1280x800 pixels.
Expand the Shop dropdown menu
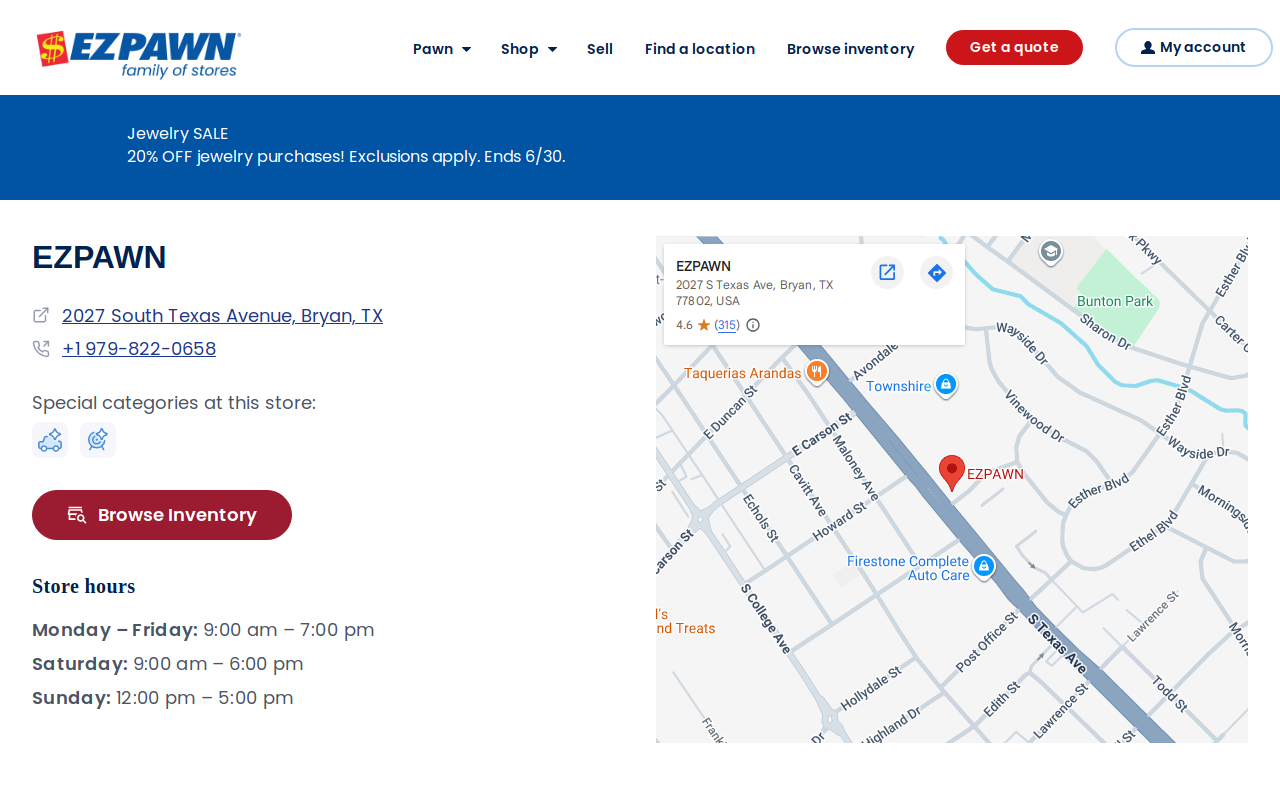click(x=529, y=49)
